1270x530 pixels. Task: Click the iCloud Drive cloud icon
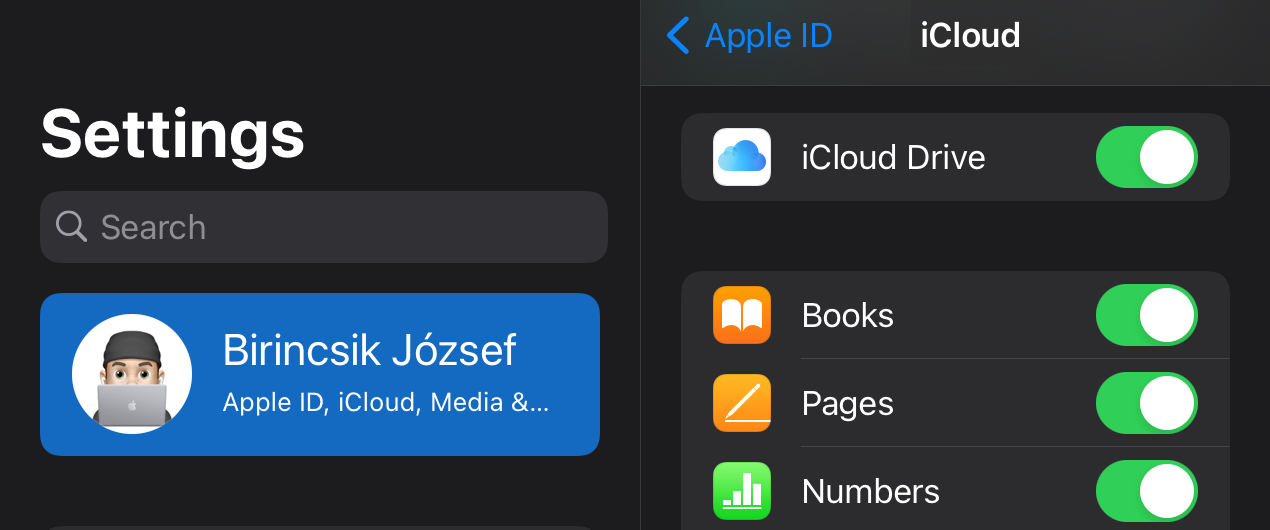click(741, 157)
